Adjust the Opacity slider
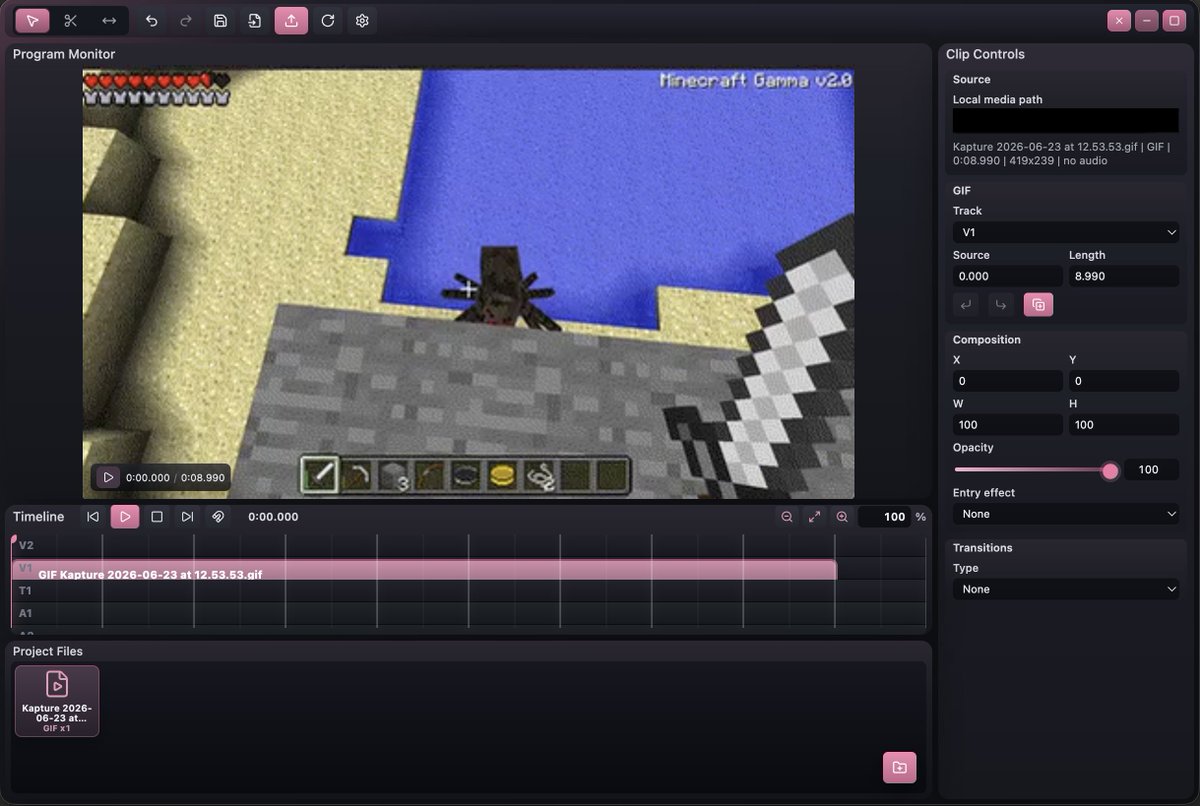The height and width of the screenshot is (806, 1200). [1036, 470]
